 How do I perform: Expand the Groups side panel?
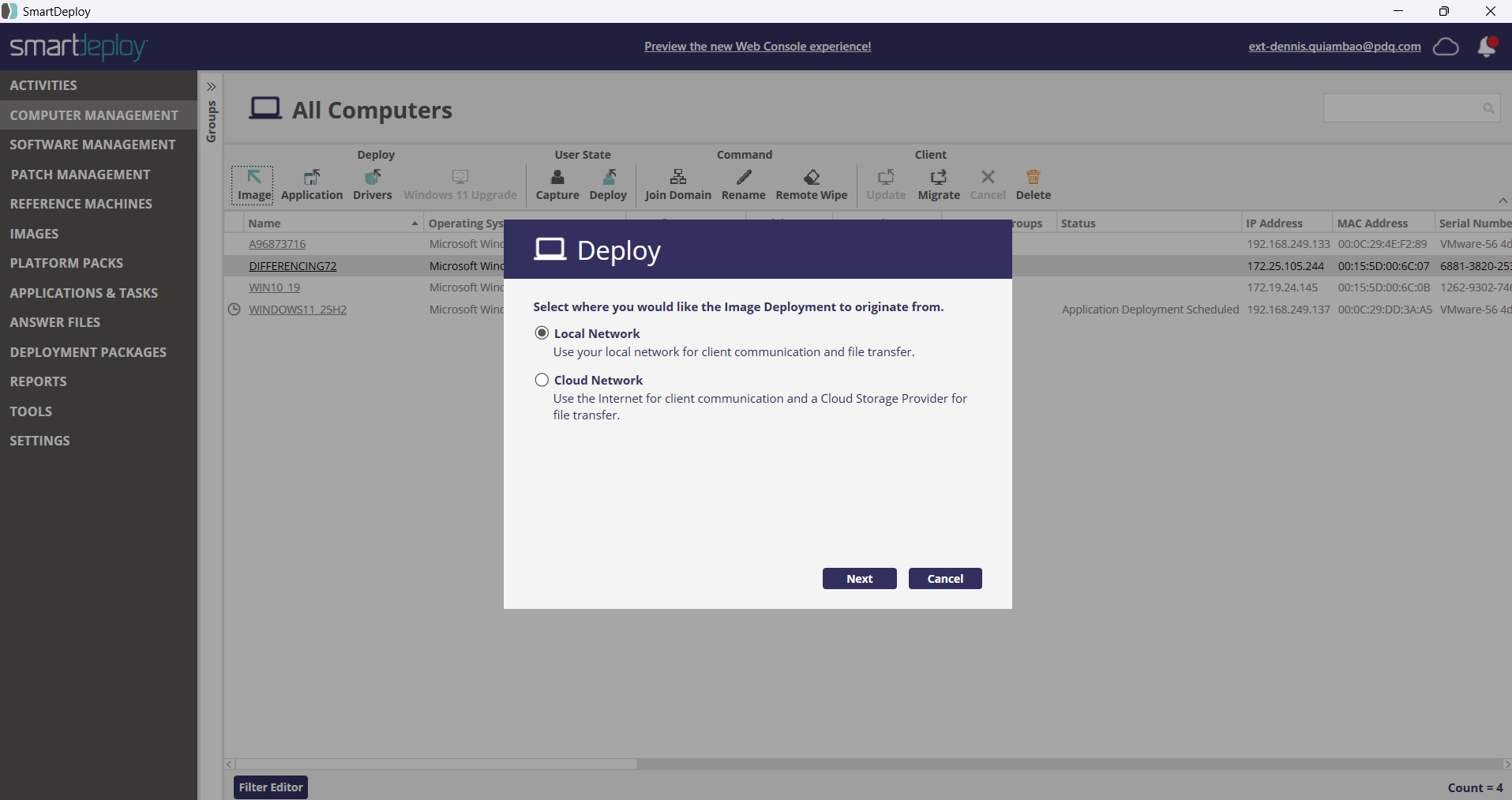[211, 87]
